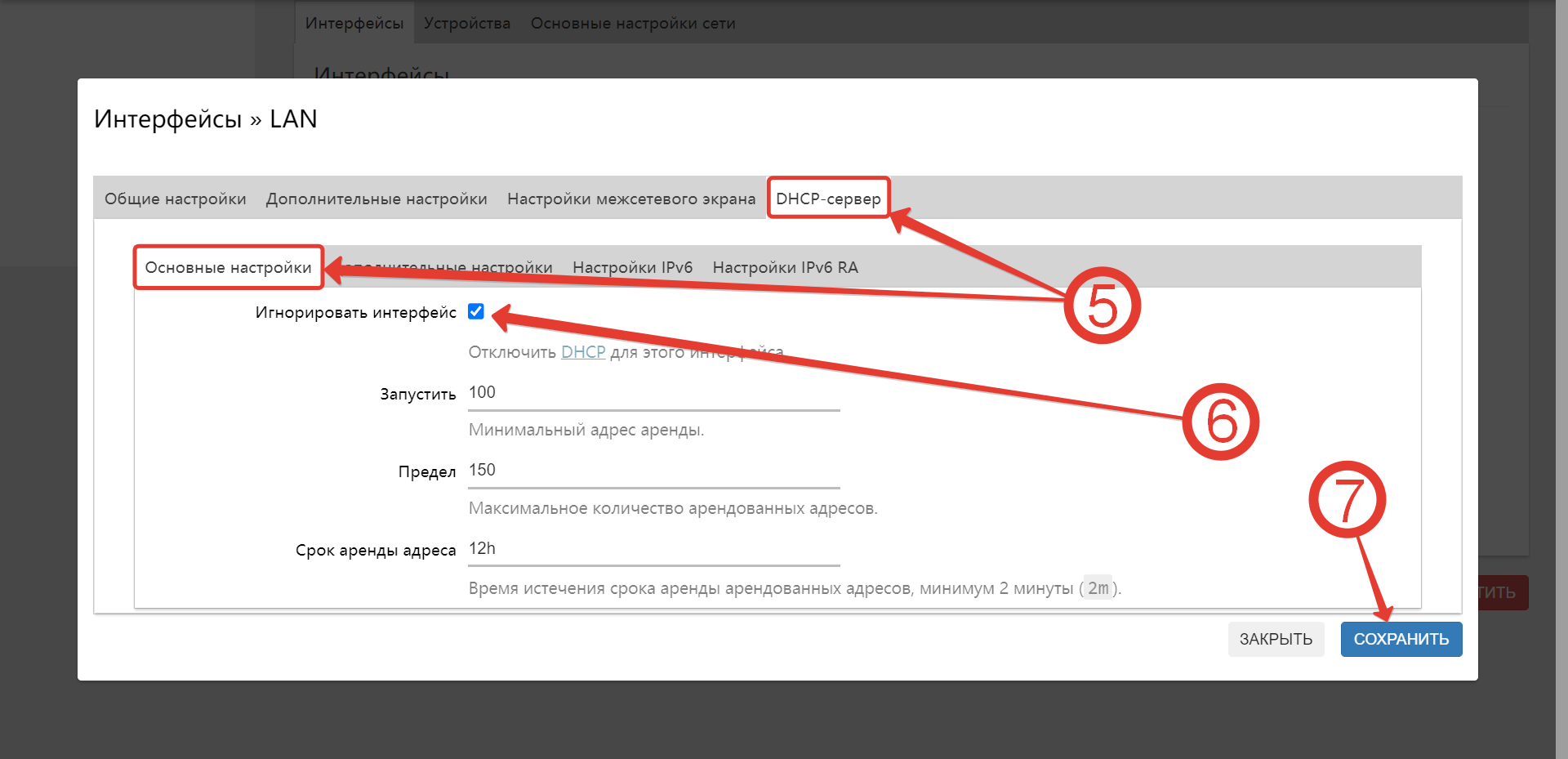Open the 'Общие настройки' tab
This screenshot has height=759, width=1568.
tap(175, 198)
